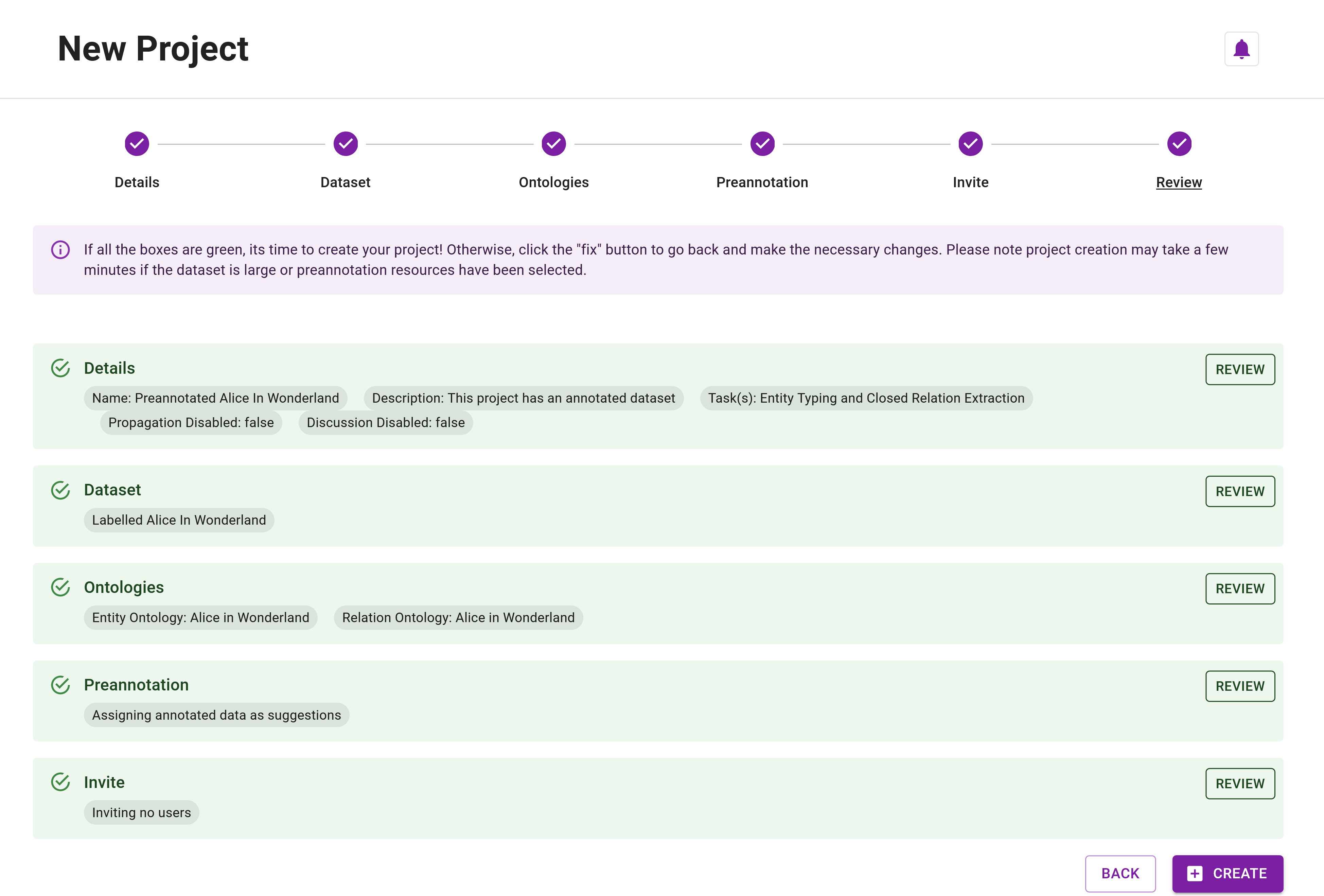Click the Labelled Alice In Wonderland chip

pyautogui.click(x=179, y=520)
